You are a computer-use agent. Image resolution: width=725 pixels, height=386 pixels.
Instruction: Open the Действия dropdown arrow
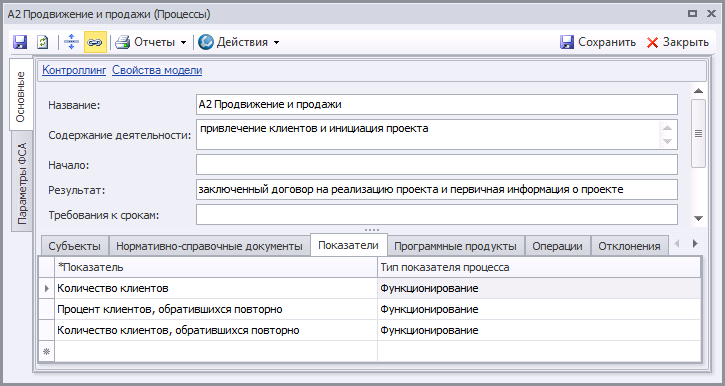(x=276, y=43)
